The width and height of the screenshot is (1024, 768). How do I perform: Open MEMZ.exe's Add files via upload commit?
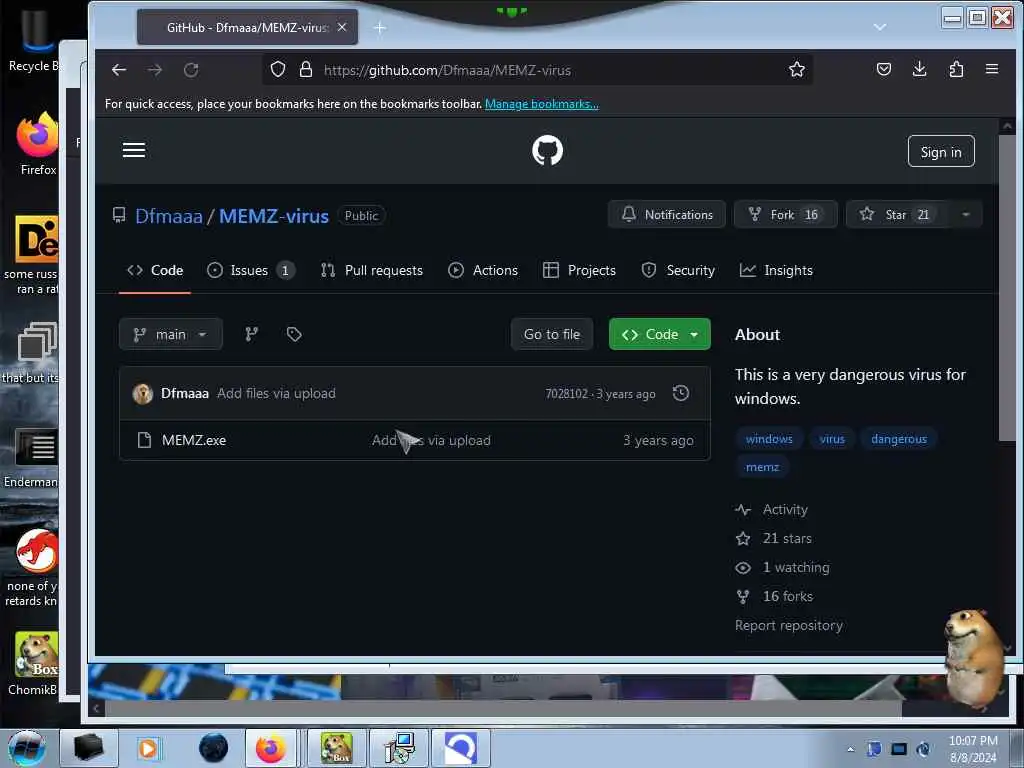pos(431,441)
